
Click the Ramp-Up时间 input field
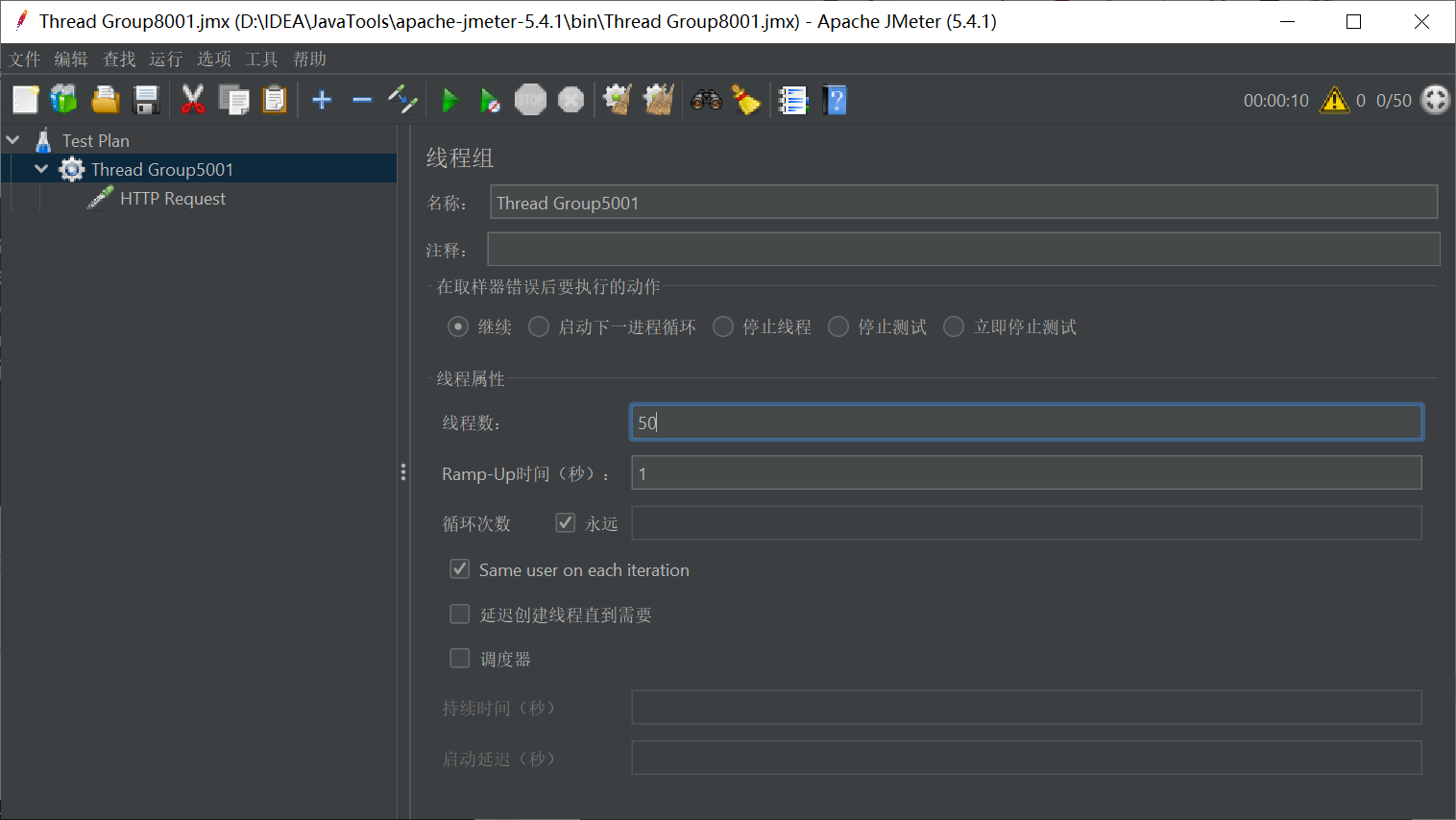tap(1026, 473)
